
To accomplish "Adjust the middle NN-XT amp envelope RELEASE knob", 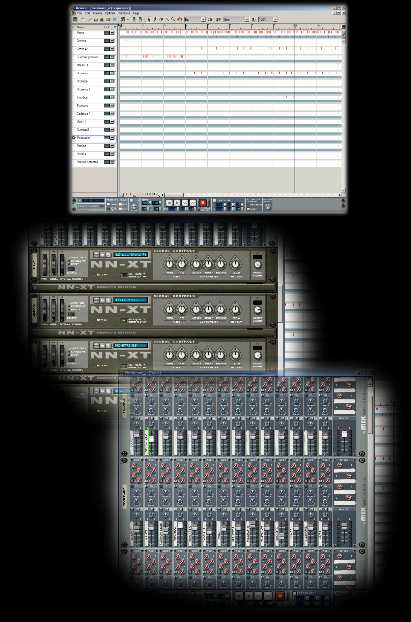I will click(221, 310).
